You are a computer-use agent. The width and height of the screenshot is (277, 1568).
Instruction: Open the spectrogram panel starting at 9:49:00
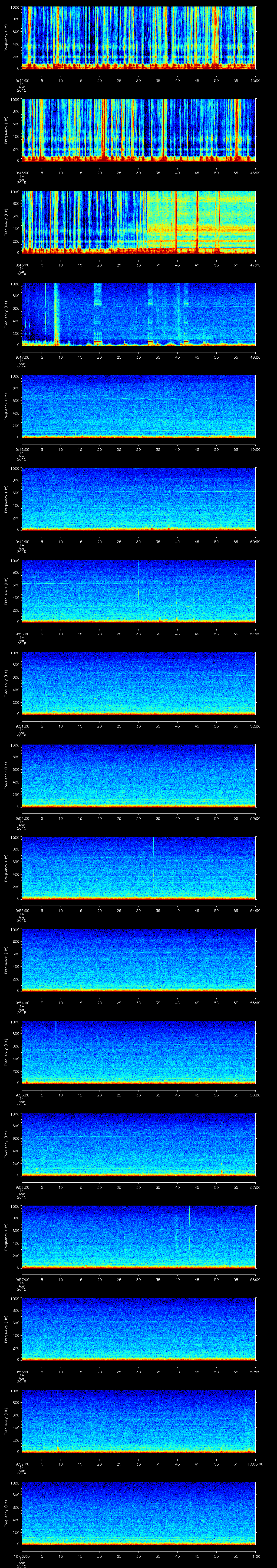(139, 499)
